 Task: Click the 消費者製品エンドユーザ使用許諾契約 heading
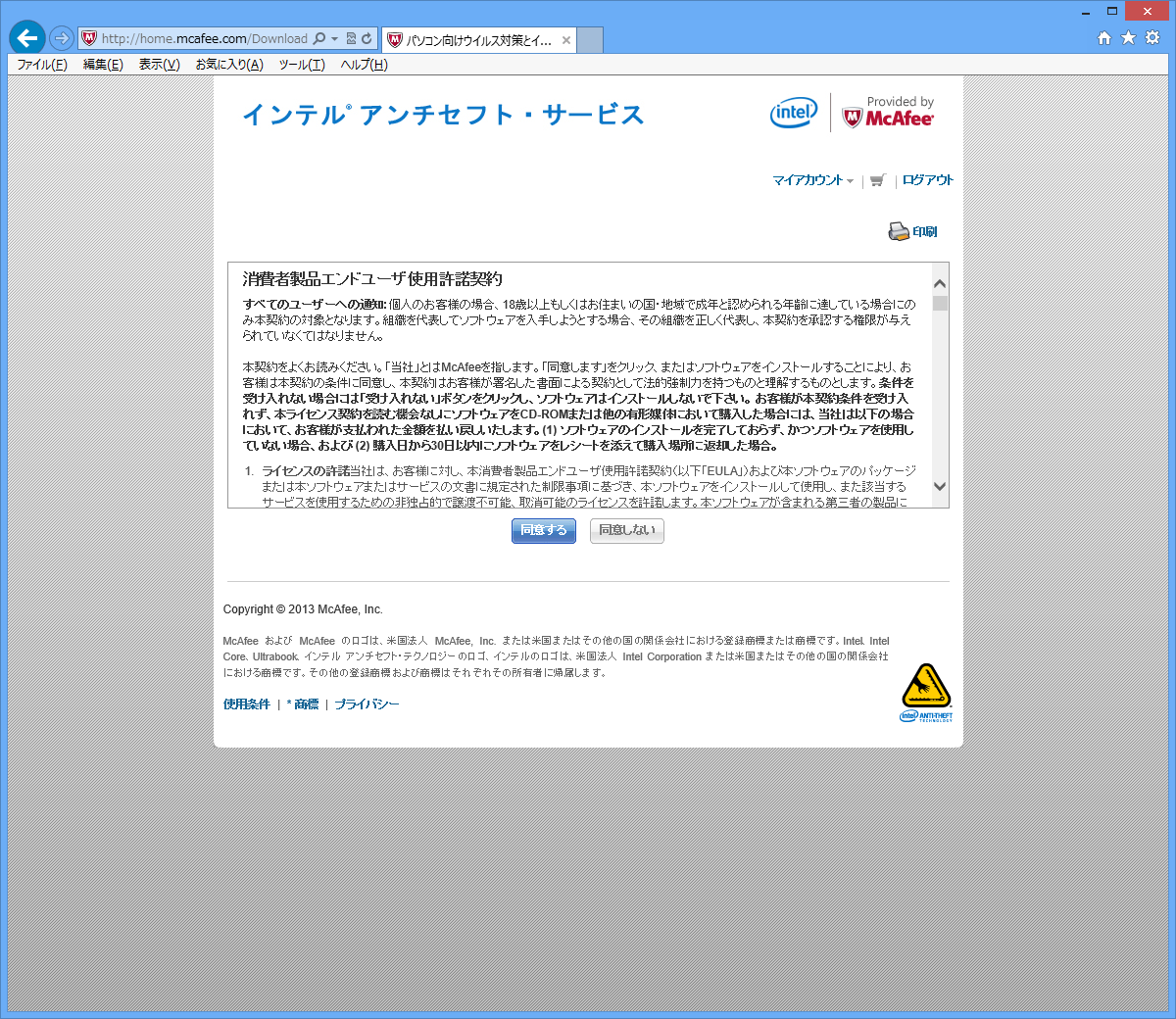point(372,279)
